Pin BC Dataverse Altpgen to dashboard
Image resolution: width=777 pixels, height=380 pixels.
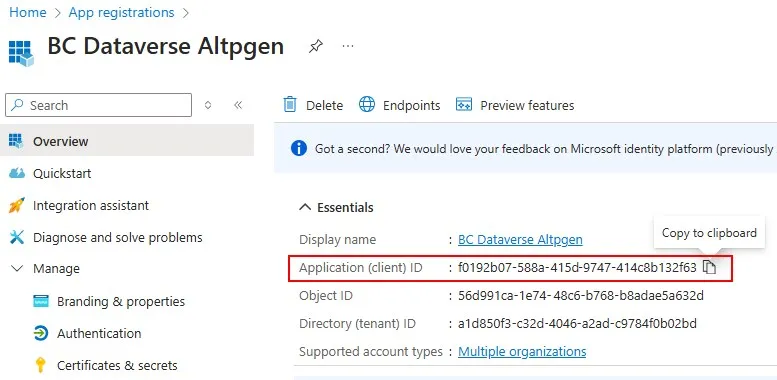(x=316, y=47)
